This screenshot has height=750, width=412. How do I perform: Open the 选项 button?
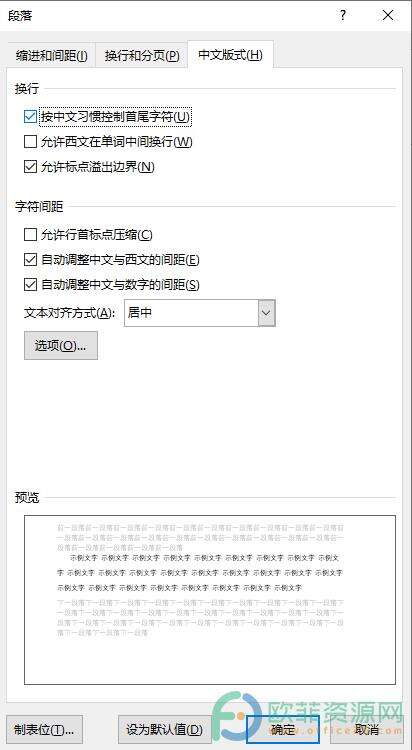tap(61, 345)
